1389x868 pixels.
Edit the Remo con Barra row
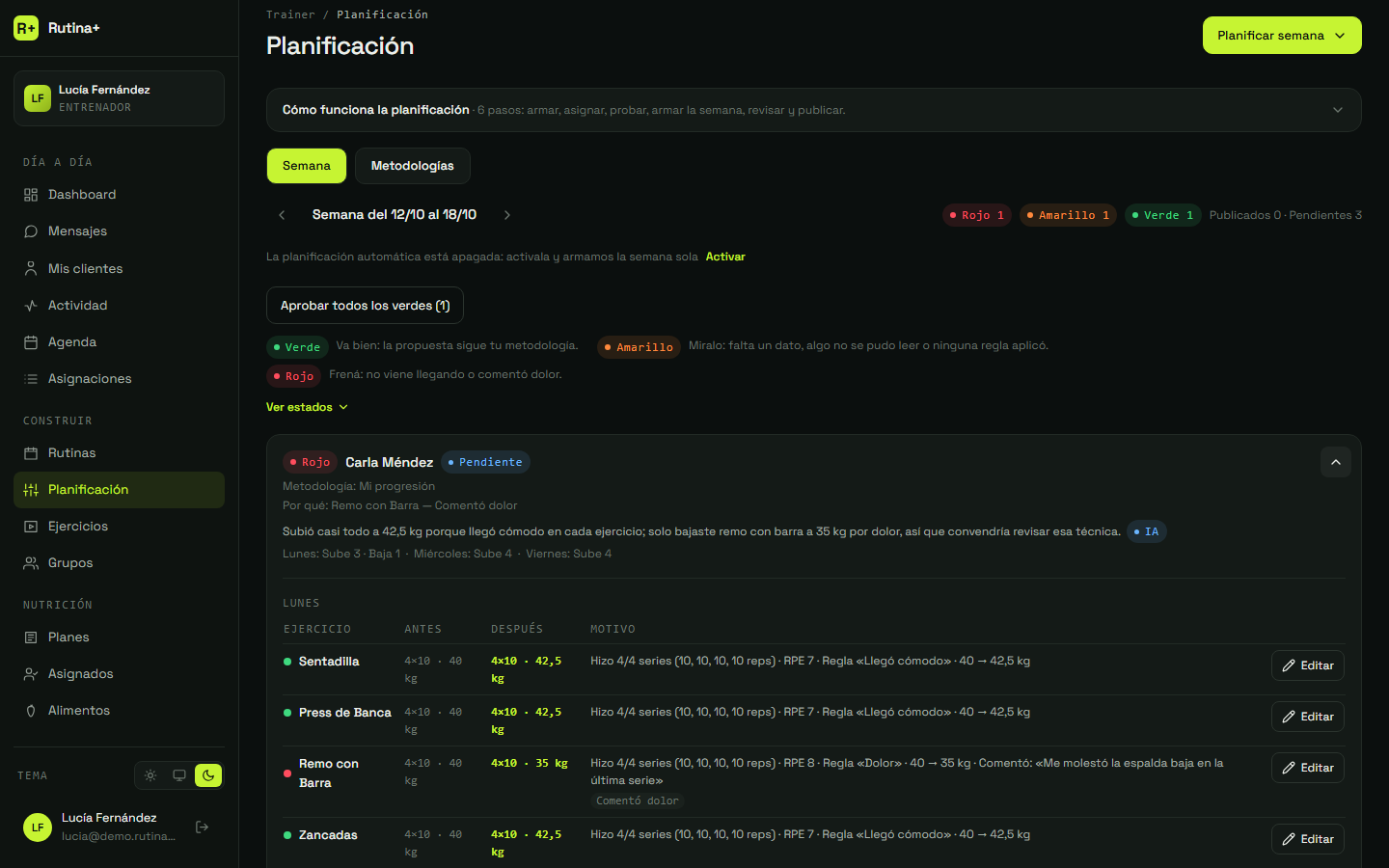(x=1308, y=768)
